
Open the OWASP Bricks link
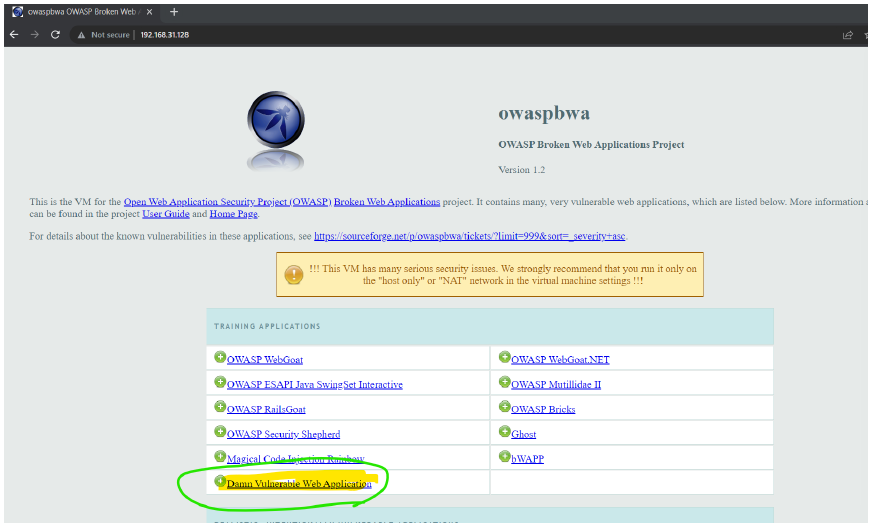click(x=543, y=409)
